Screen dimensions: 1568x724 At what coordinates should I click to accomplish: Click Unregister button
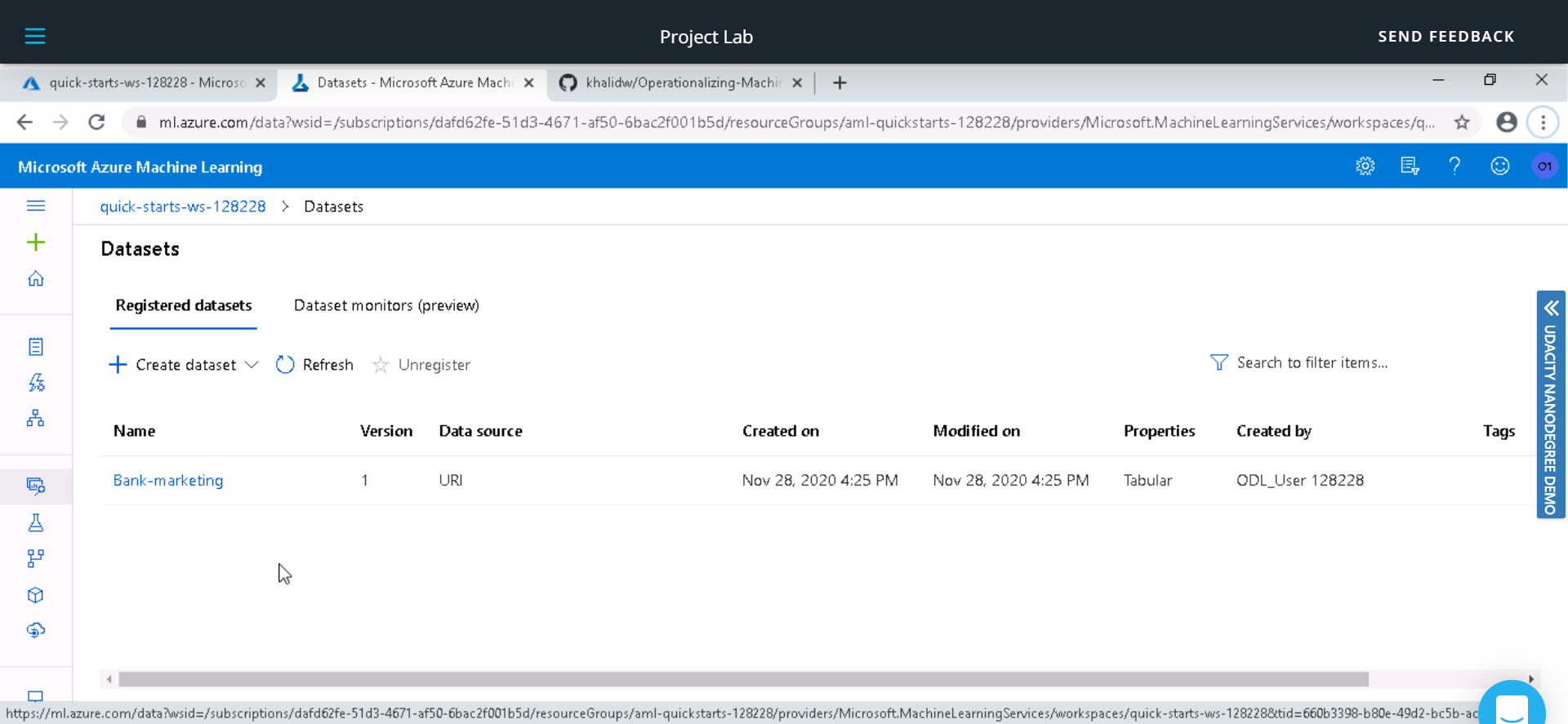(421, 365)
